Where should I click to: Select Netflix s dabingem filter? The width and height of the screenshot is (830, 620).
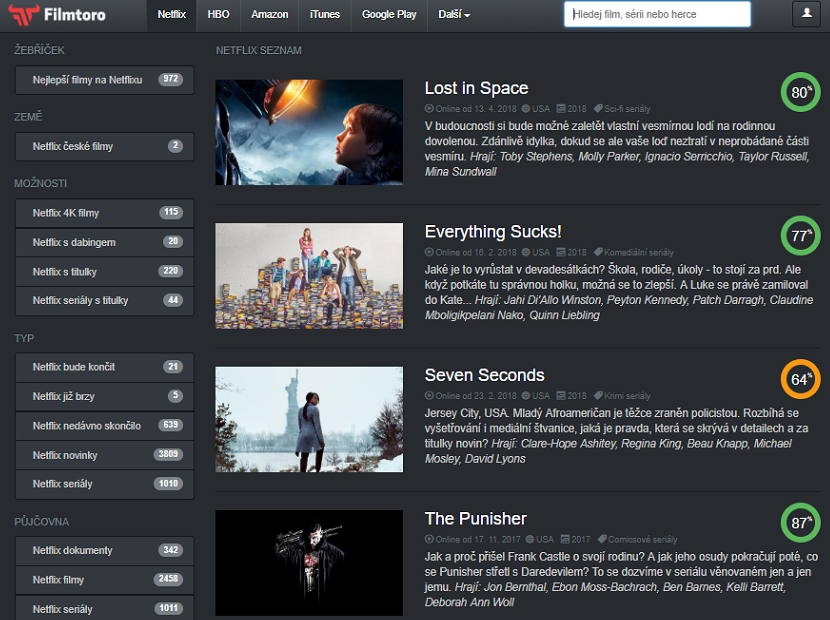pos(104,242)
